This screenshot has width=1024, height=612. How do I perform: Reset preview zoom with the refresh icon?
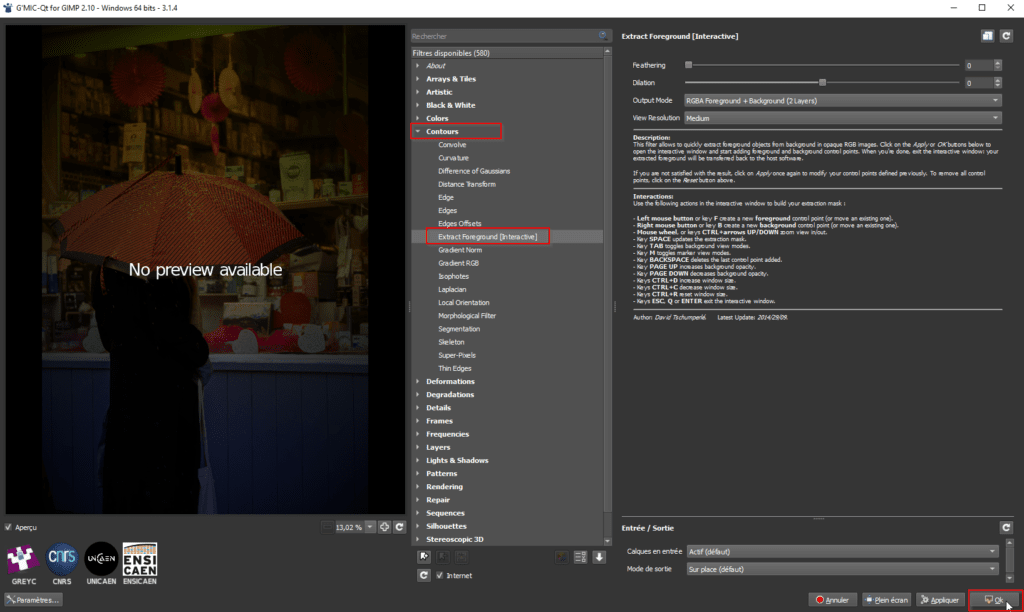click(399, 527)
